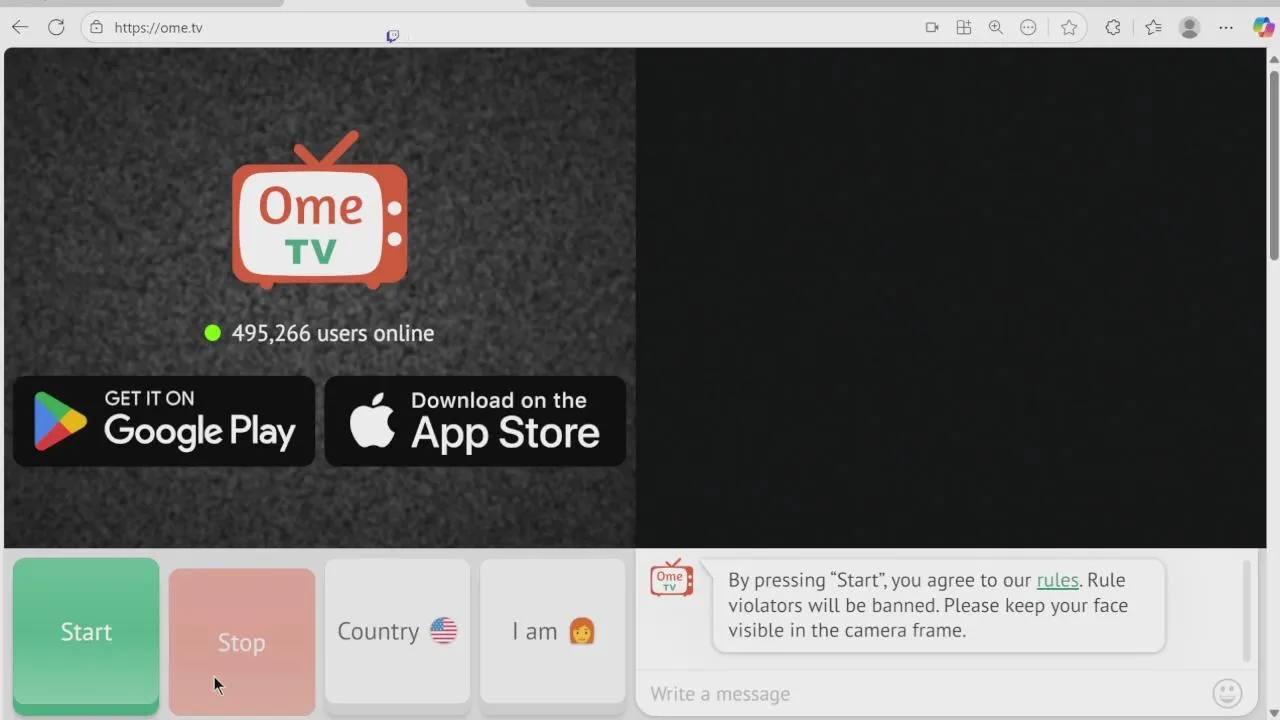This screenshot has width=1280, height=720.
Task: Start a video chat
Action: tap(86, 634)
